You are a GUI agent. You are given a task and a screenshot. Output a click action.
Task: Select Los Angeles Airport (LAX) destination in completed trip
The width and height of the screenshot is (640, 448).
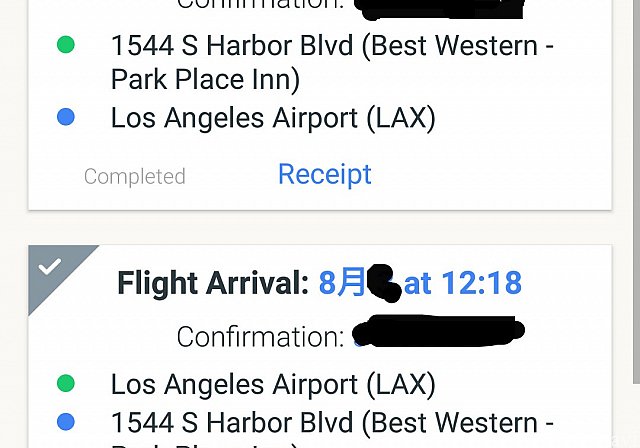pos(273,118)
